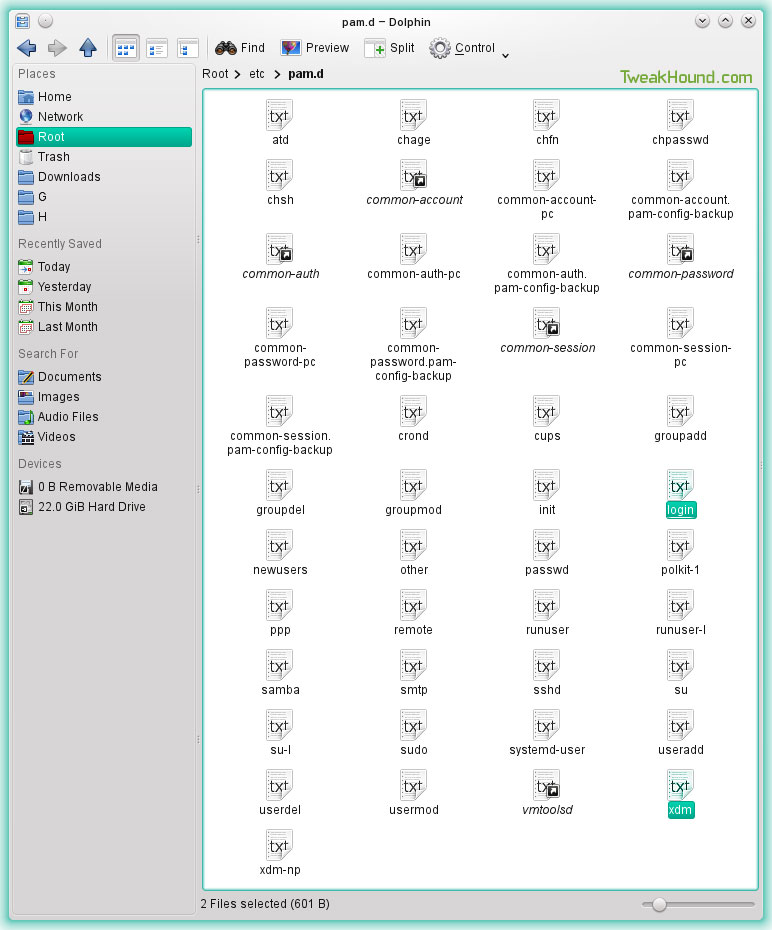Open breadcrumb arrow after Root
Screen dimensions: 772x930
click(237, 75)
